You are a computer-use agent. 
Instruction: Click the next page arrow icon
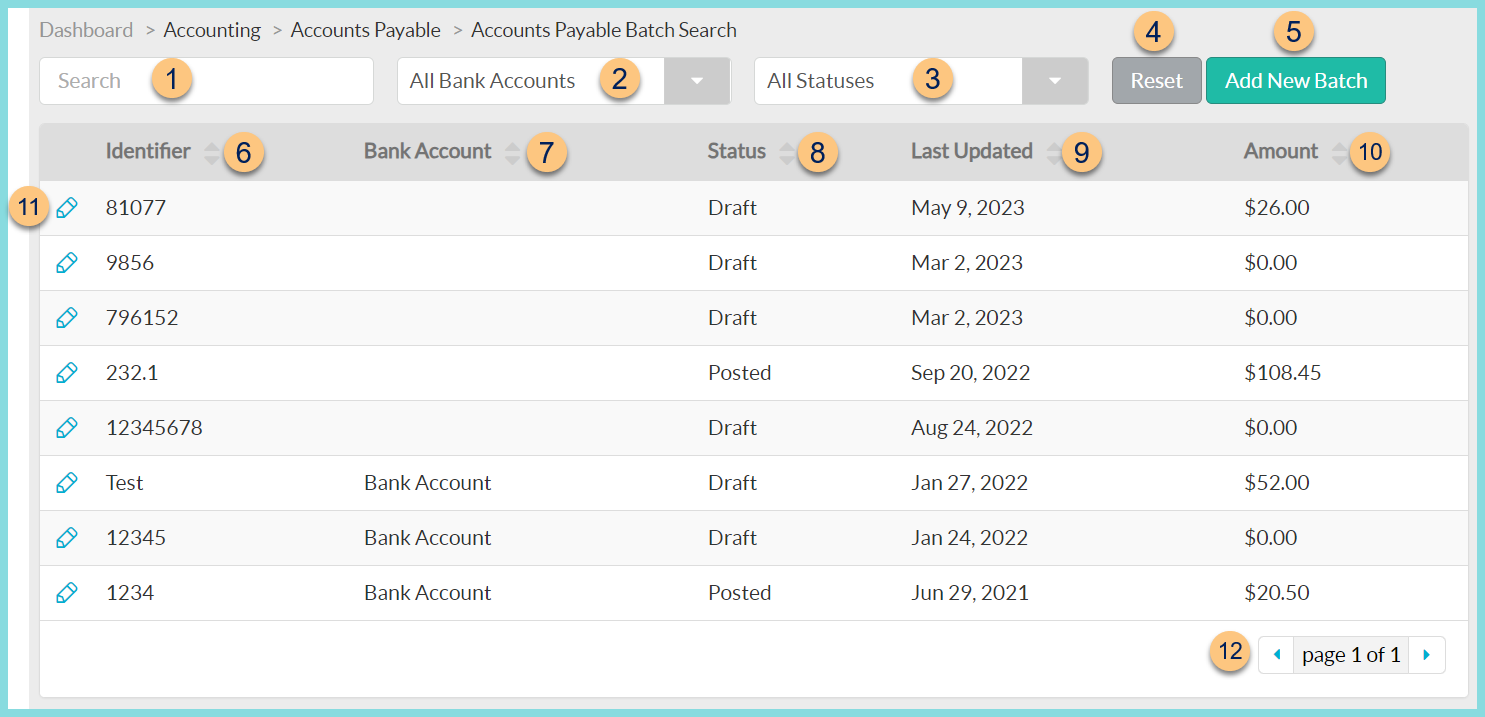pyautogui.click(x=1426, y=654)
